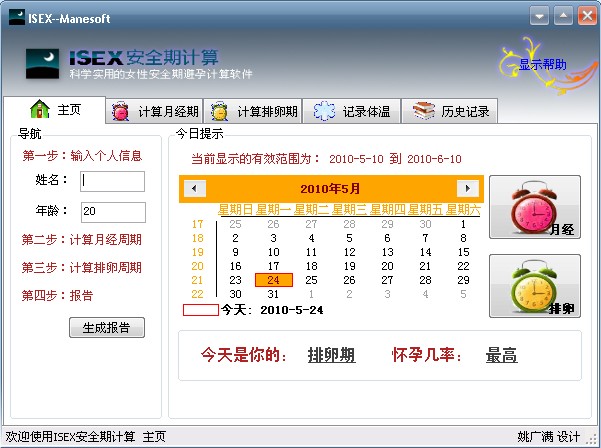601x448 pixels.
Task: Click underlined 最高 probability text
Action: (x=501, y=355)
